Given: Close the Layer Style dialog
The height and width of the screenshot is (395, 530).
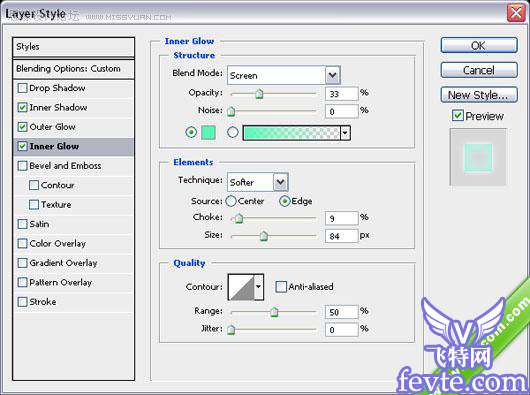Looking at the screenshot, I should 516,13.
